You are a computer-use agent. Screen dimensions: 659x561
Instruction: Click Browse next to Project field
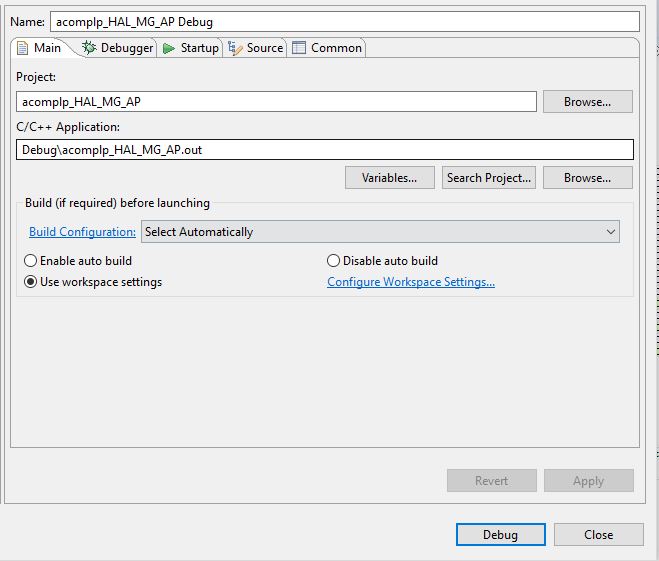tap(587, 102)
